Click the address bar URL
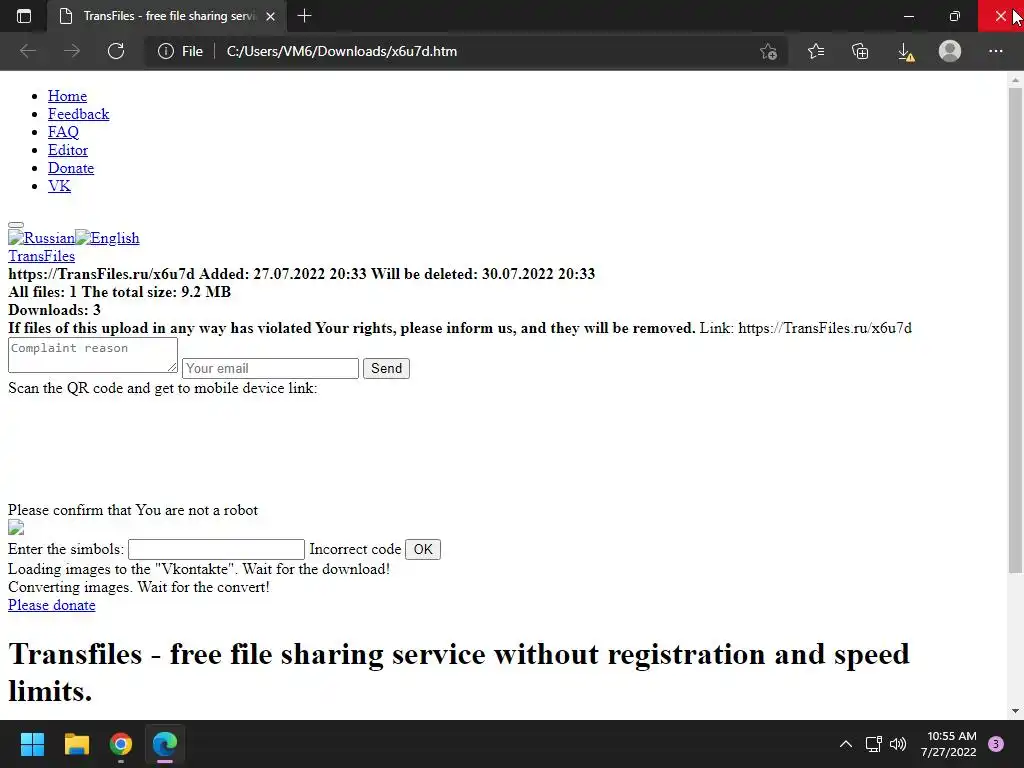1024x768 pixels. click(342, 51)
